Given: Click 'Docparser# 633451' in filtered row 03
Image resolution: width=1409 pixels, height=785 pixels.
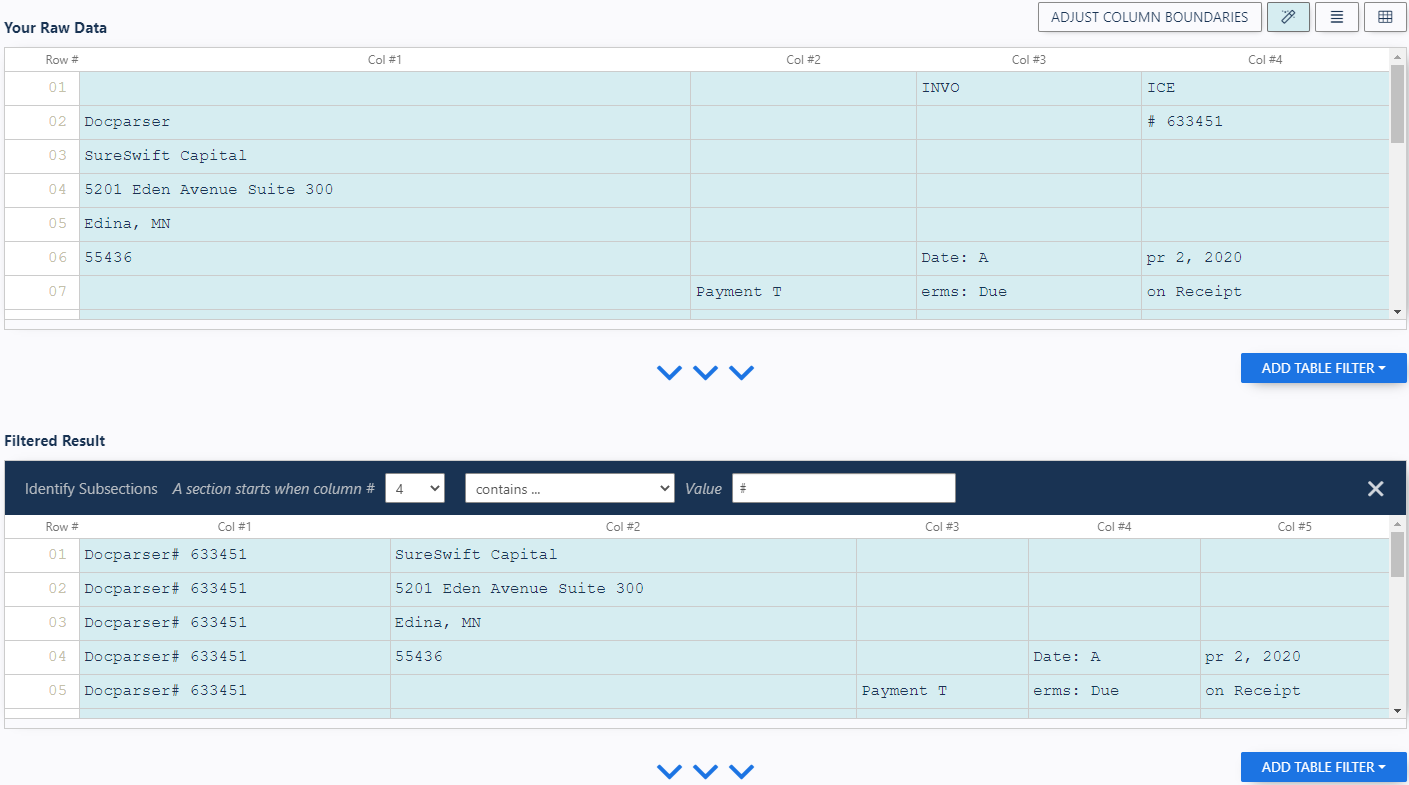Looking at the screenshot, I should pos(235,623).
